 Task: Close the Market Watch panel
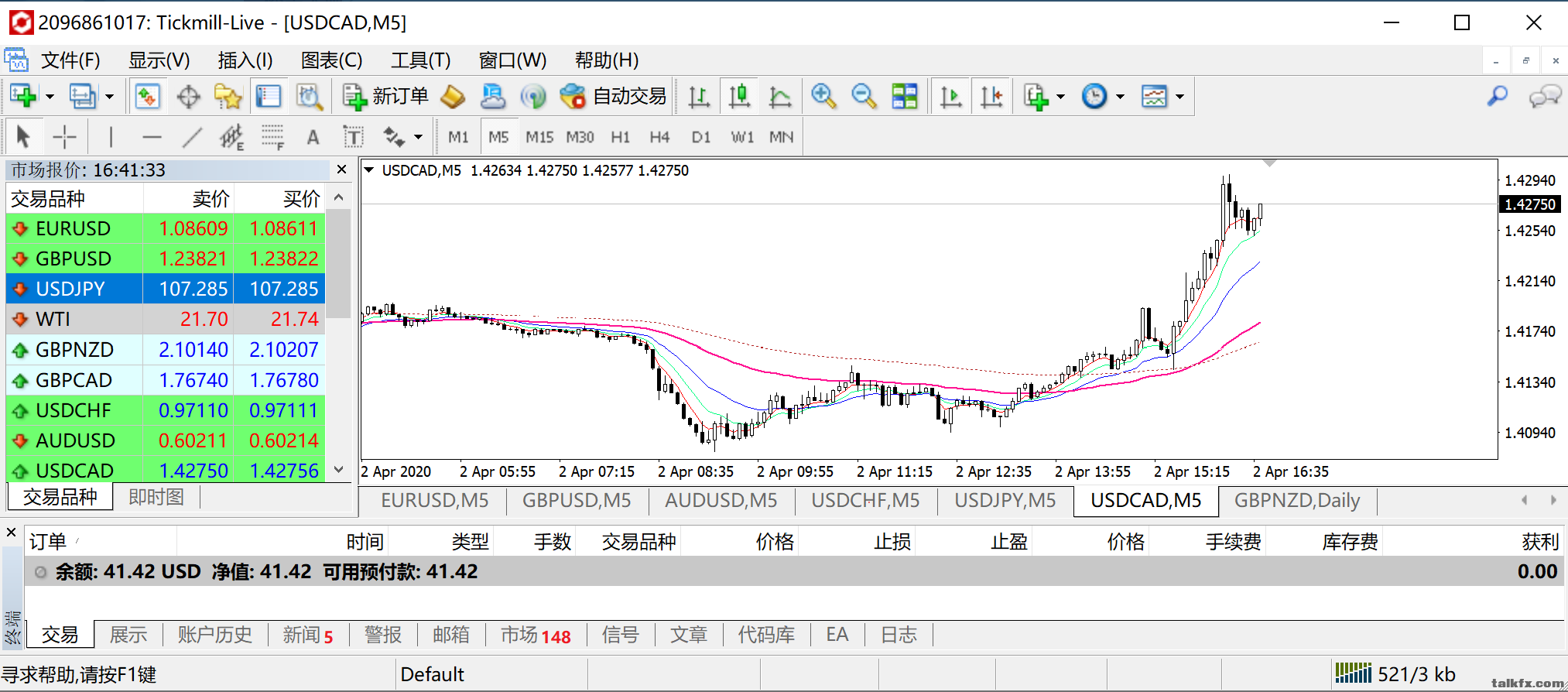[x=341, y=170]
